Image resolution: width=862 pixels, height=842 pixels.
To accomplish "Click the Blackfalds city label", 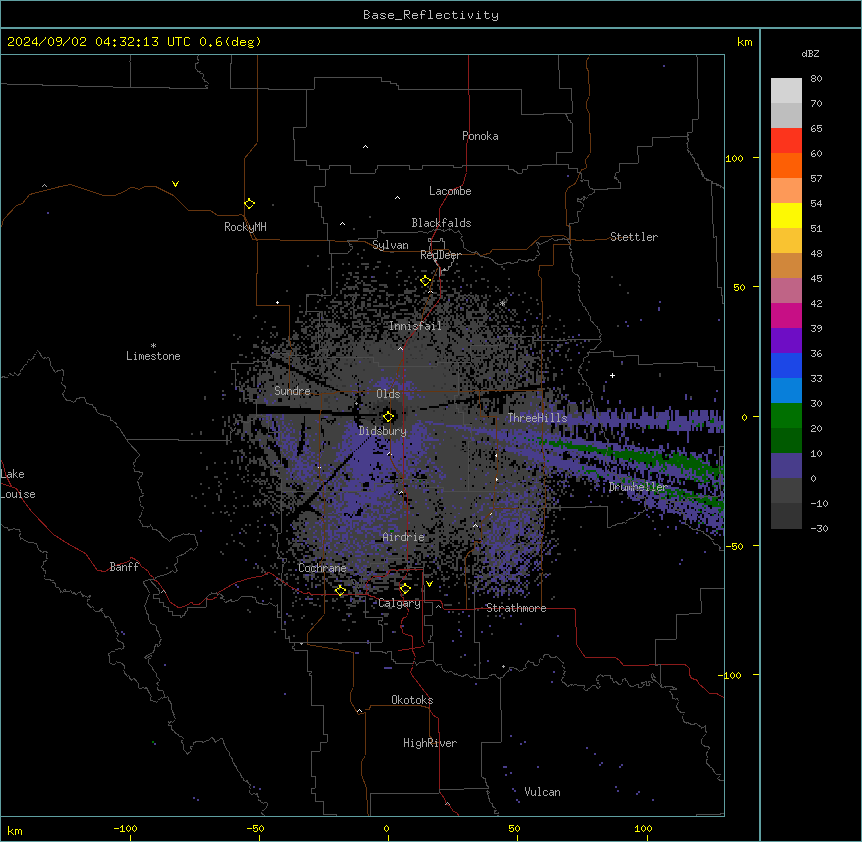I will coord(441,223).
